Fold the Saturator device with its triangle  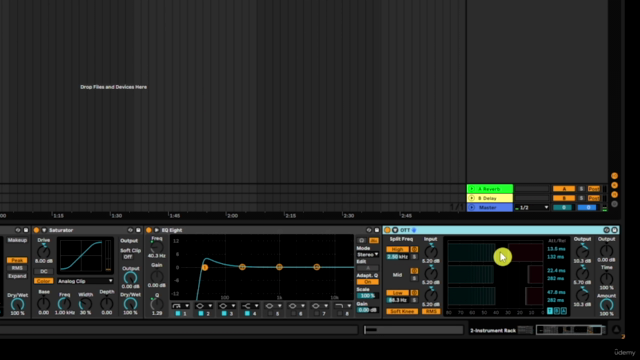tap(44, 230)
